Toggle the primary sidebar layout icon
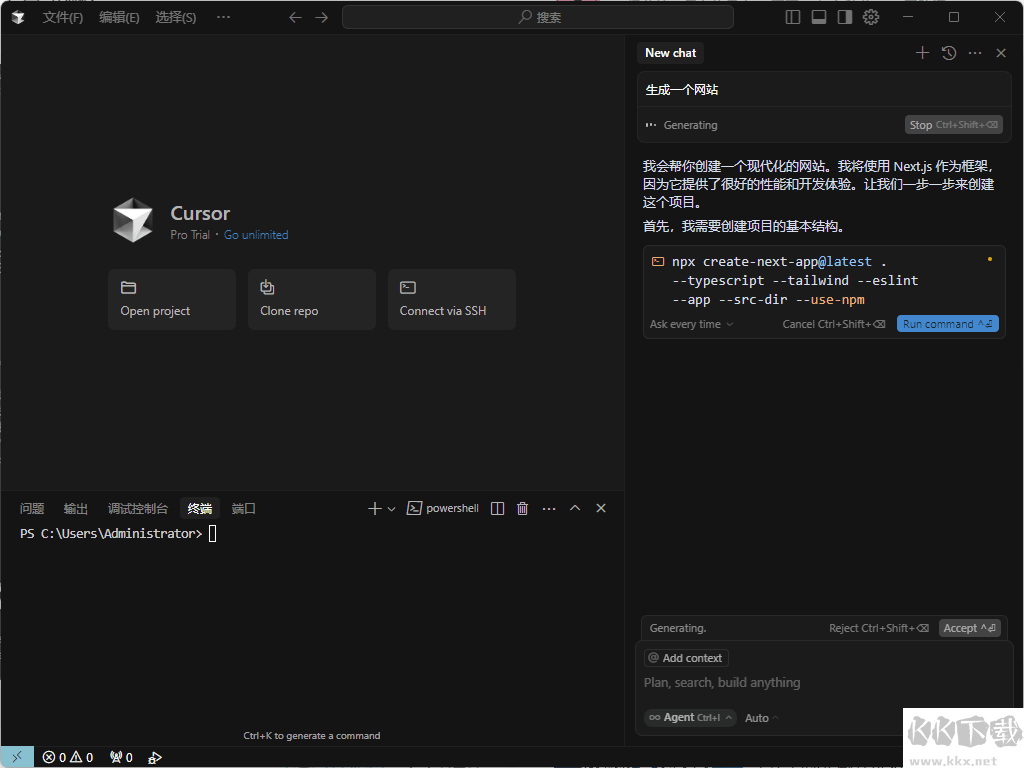The width and height of the screenshot is (1024, 768). [793, 17]
